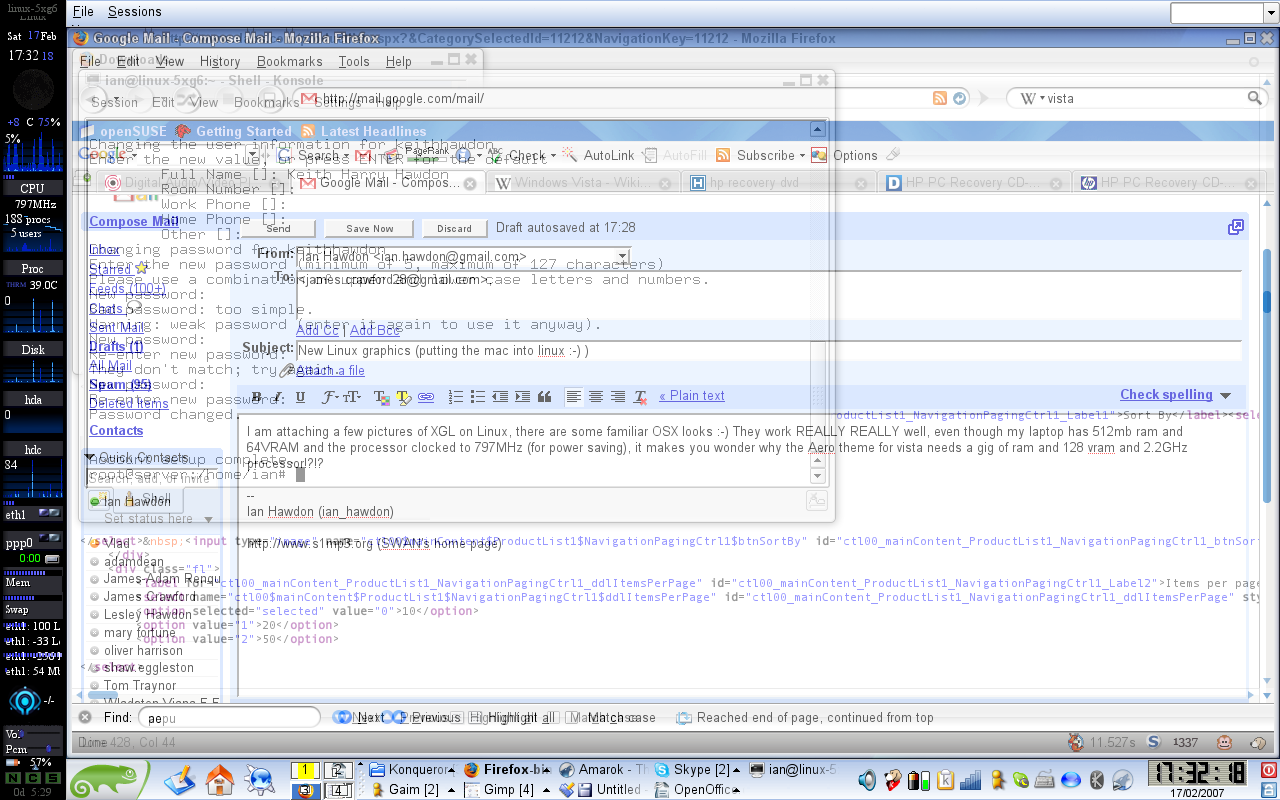
Task: Pop the compose window out with the new-window icon
Action: (1236, 228)
